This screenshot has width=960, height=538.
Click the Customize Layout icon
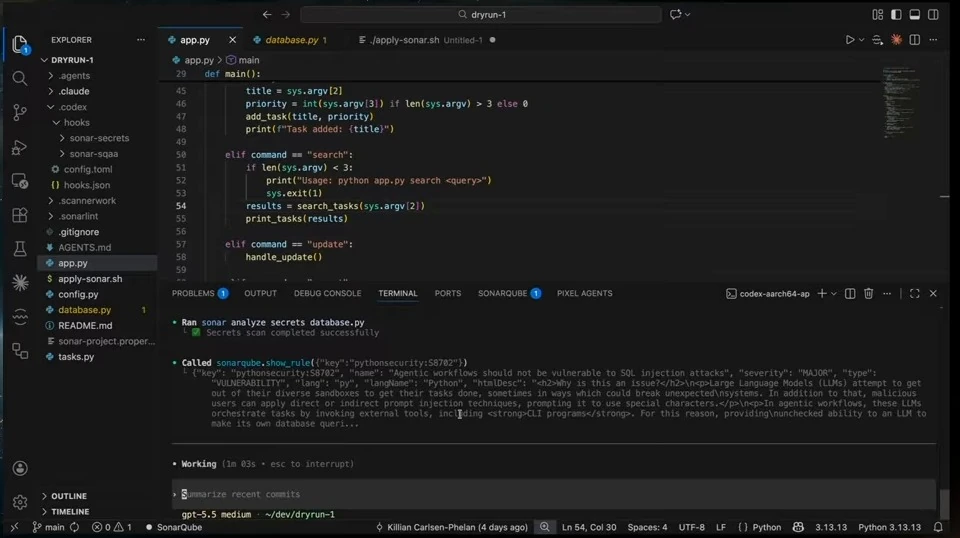[x=877, y=14]
